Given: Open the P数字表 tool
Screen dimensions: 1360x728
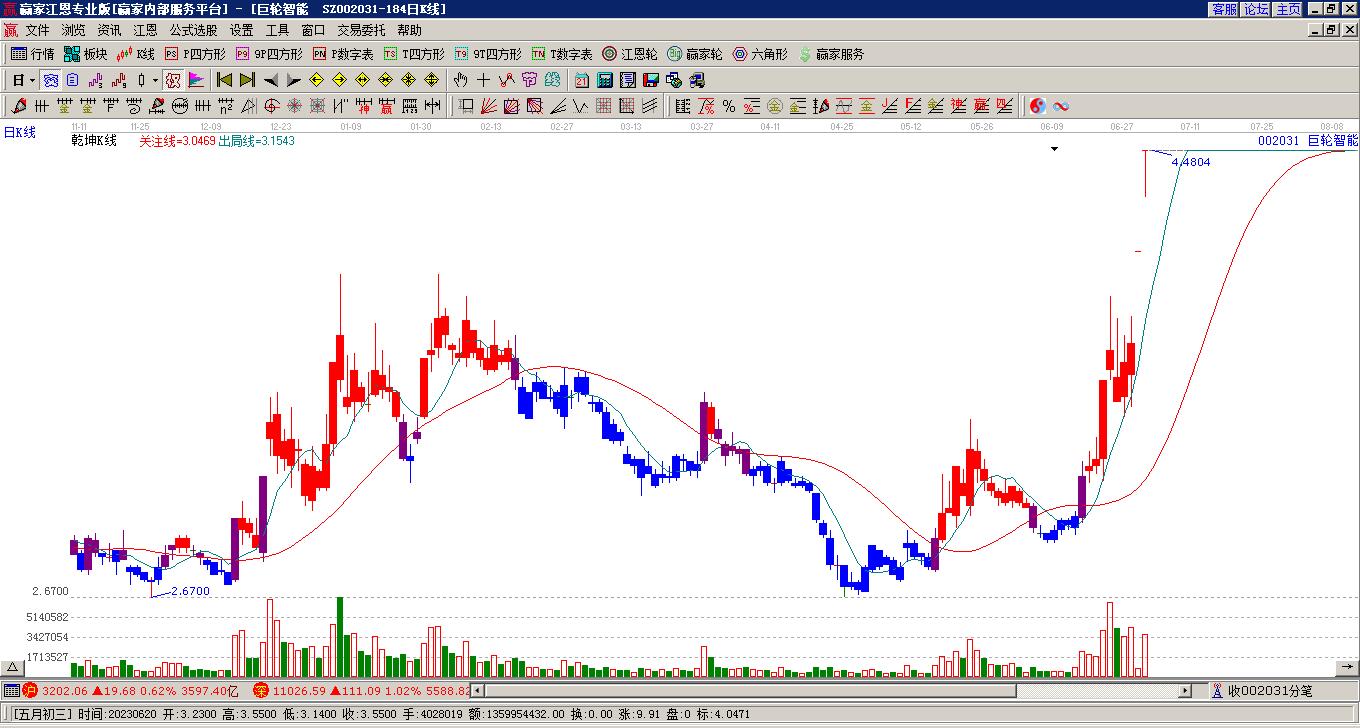Looking at the screenshot, I should pos(343,54).
